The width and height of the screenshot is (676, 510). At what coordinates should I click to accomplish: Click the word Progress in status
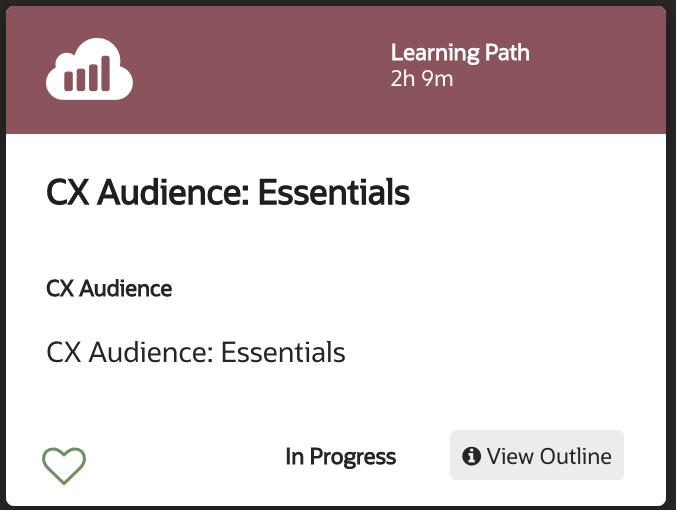click(353, 457)
